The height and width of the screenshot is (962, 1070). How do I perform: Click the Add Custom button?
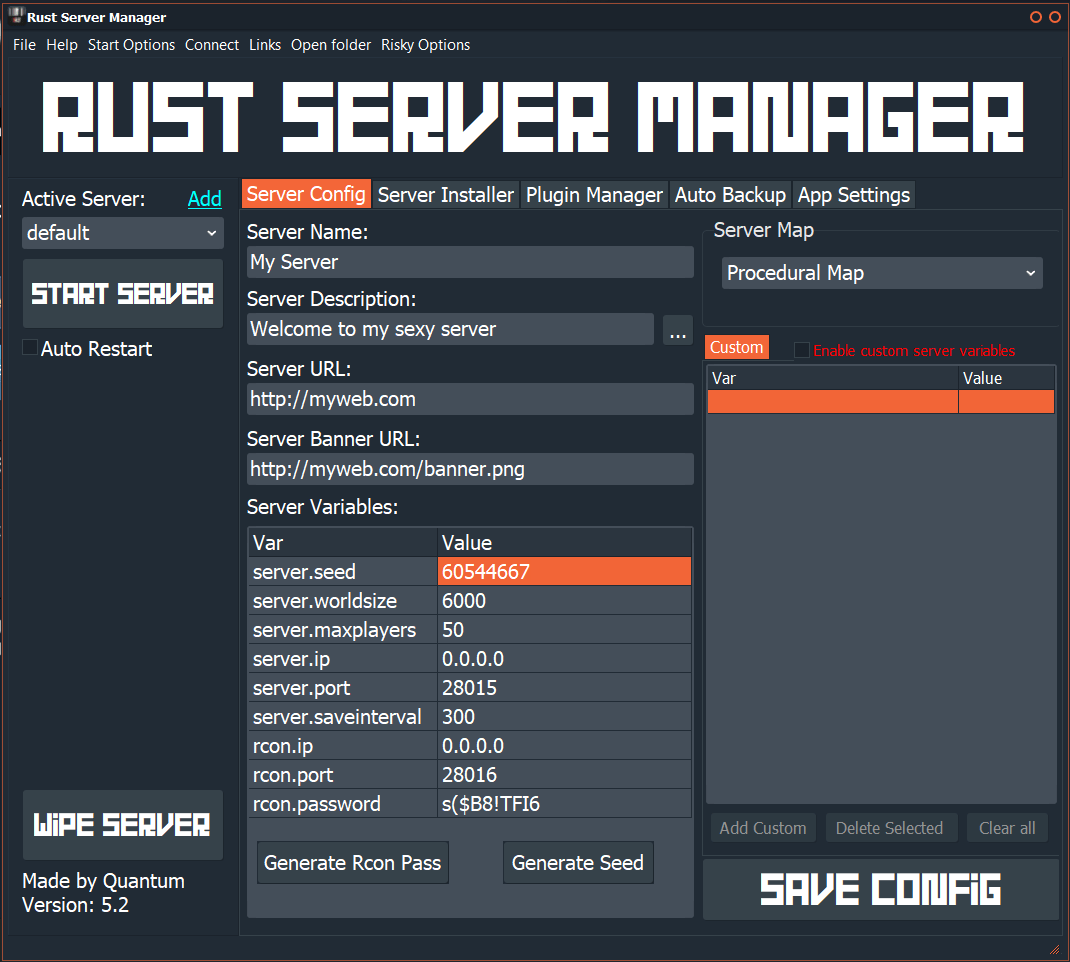(763, 828)
